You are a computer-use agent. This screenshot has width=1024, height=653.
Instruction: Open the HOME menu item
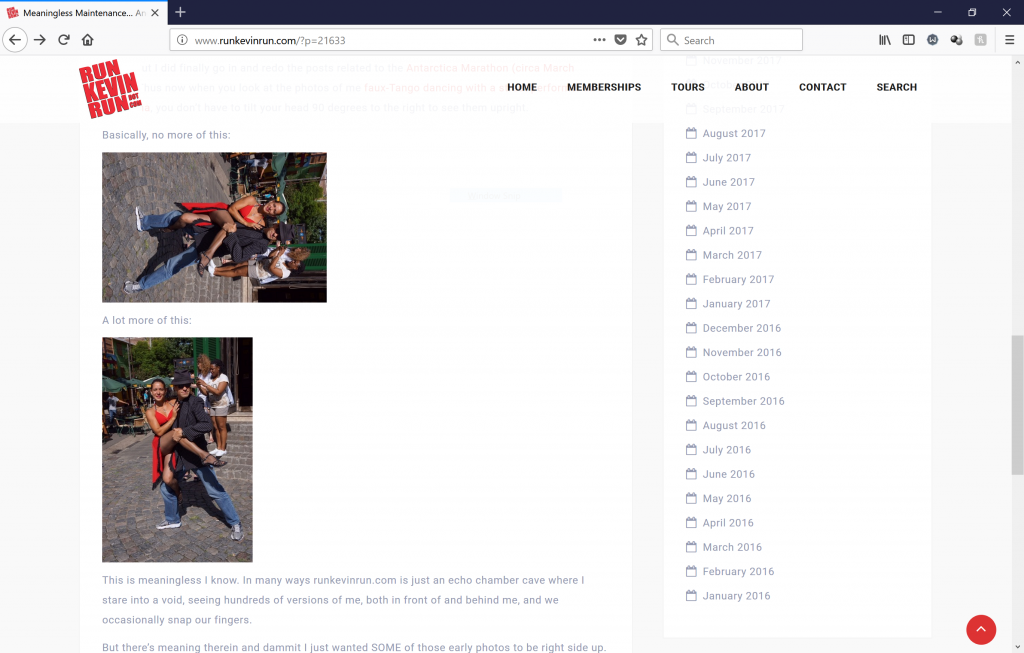point(522,87)
